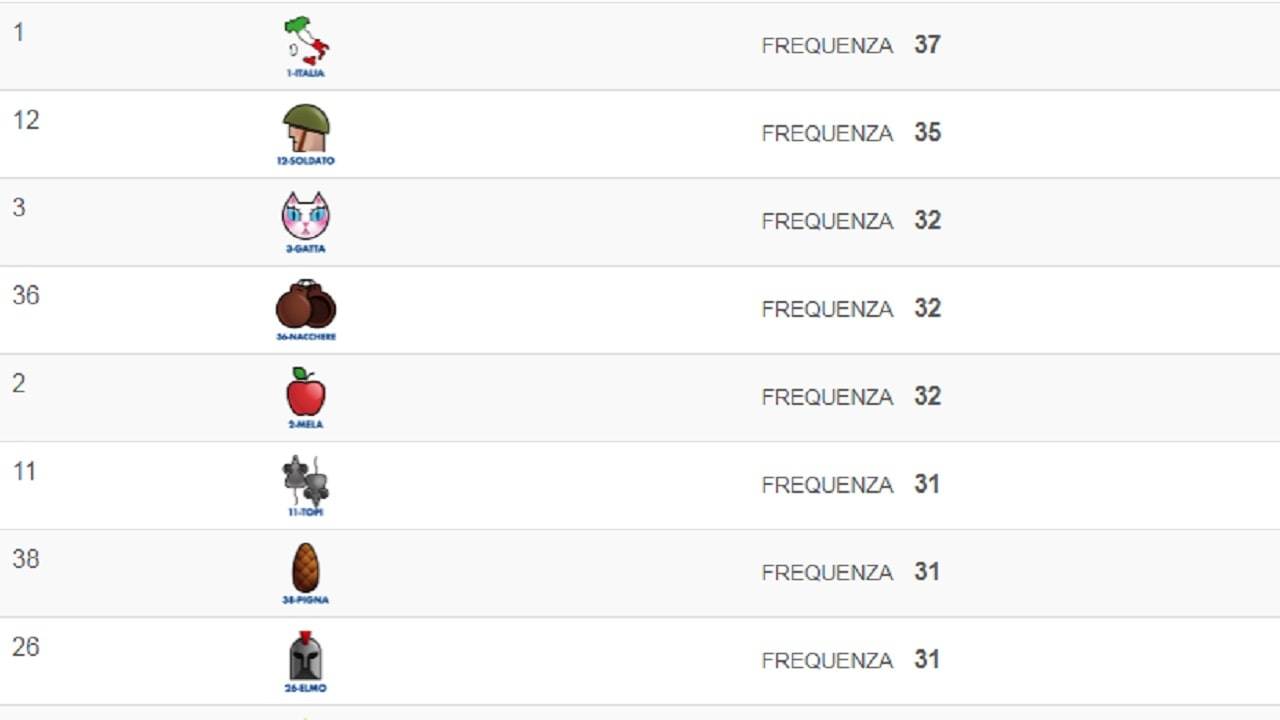
Task: Click the 26-Elmo knight helmet icon
Action: (306, 656)
